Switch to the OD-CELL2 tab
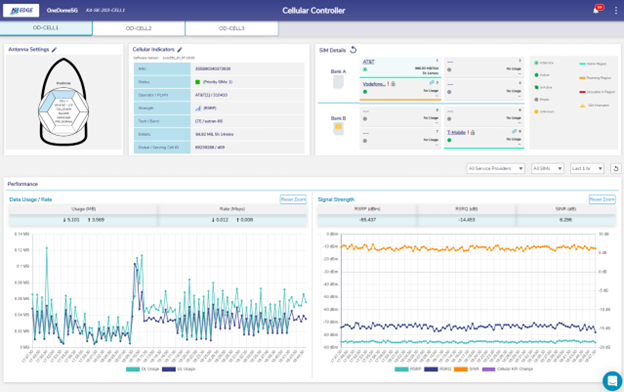Viewport: 624px width, 392px height. (x=138, y=28)
